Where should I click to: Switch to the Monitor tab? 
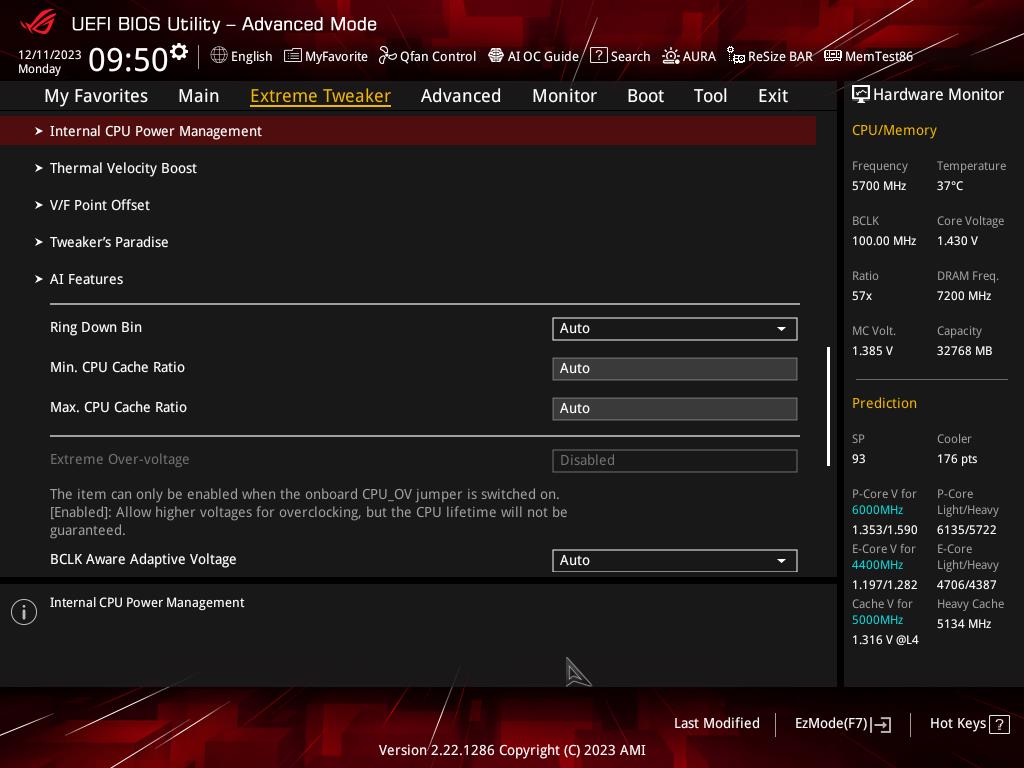564,96
